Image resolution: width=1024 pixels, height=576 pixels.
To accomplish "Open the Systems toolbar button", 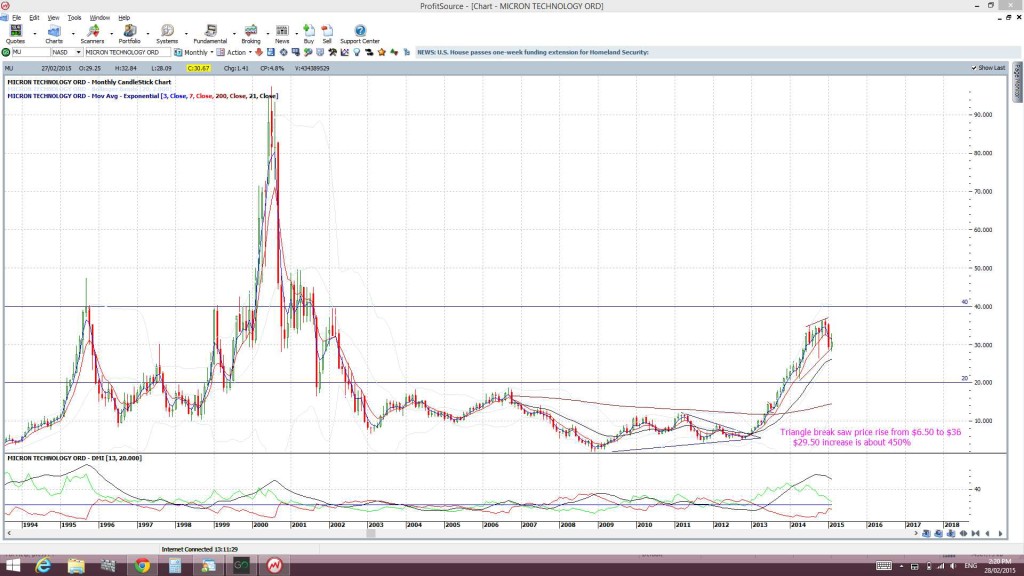I will 167,34.
